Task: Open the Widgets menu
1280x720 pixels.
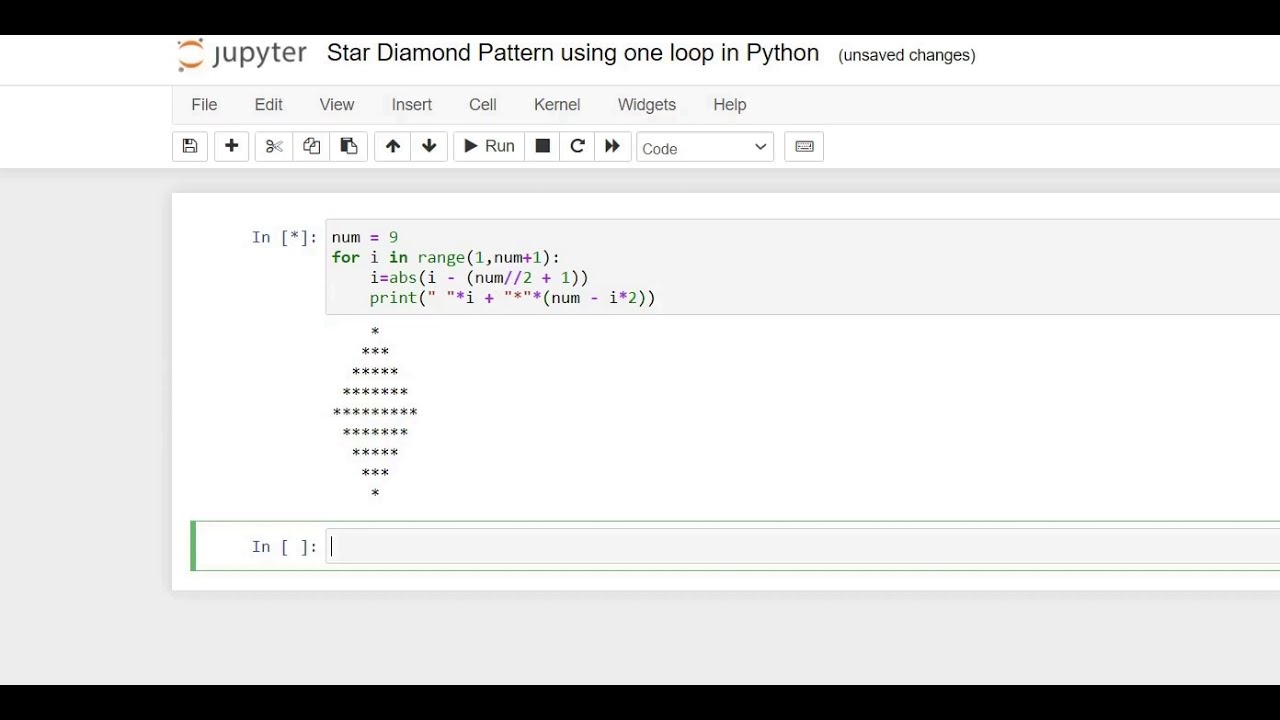Action: point(647,104)
